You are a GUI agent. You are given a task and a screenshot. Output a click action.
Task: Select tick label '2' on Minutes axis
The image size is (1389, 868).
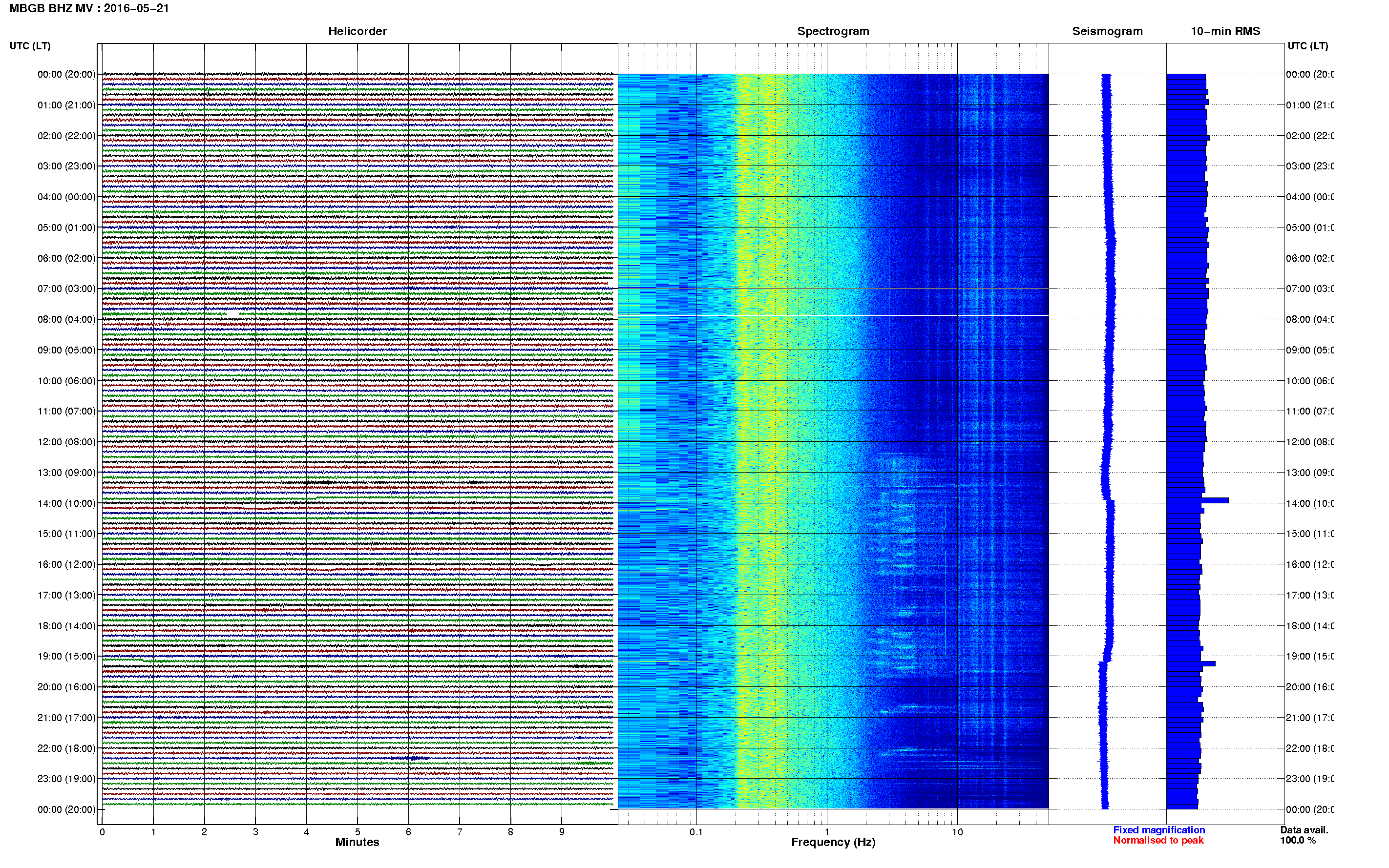tap(205, 832)
